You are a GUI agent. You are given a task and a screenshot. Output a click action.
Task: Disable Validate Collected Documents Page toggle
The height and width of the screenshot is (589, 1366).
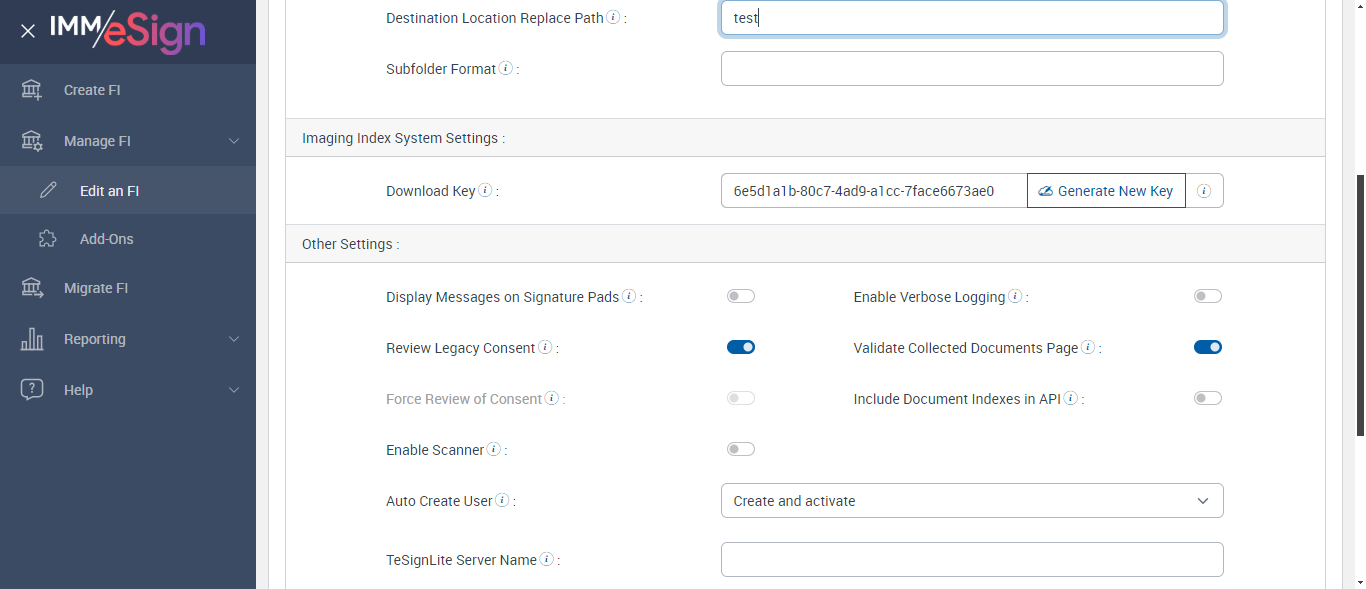pos(1207,347)
